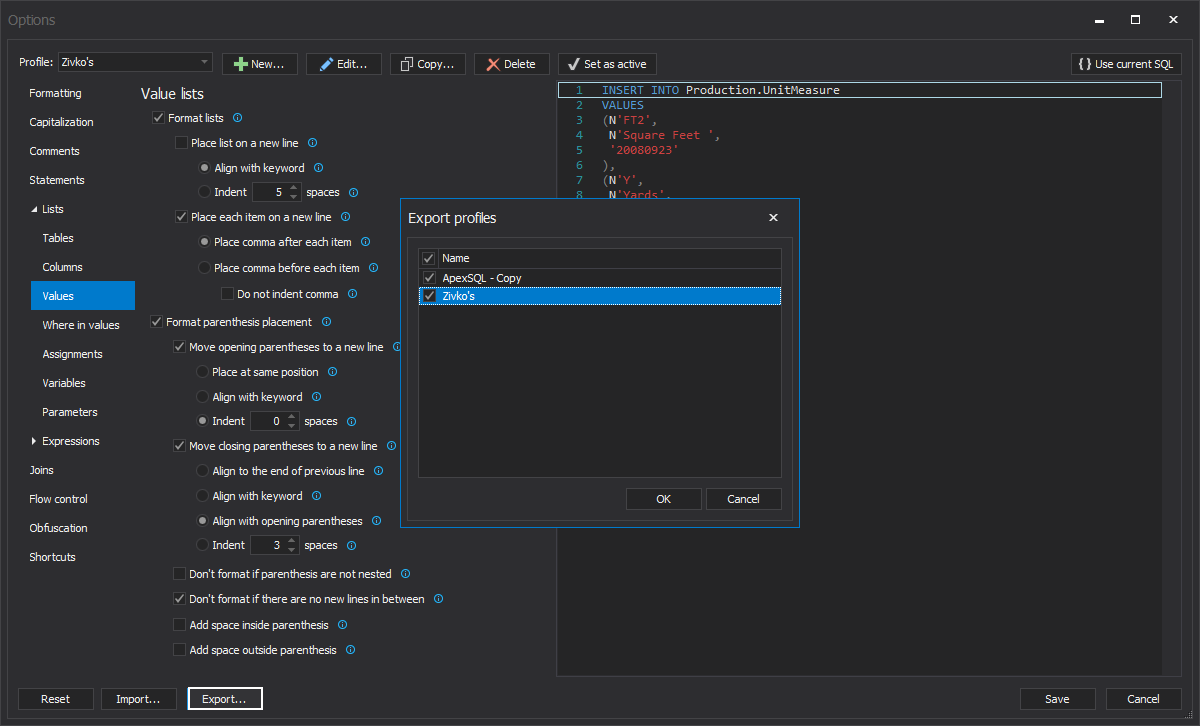Image resolution: width=1200 pixels, height=726 pixels.
Task: Go to the Joins options page
Action: point(41,470)
